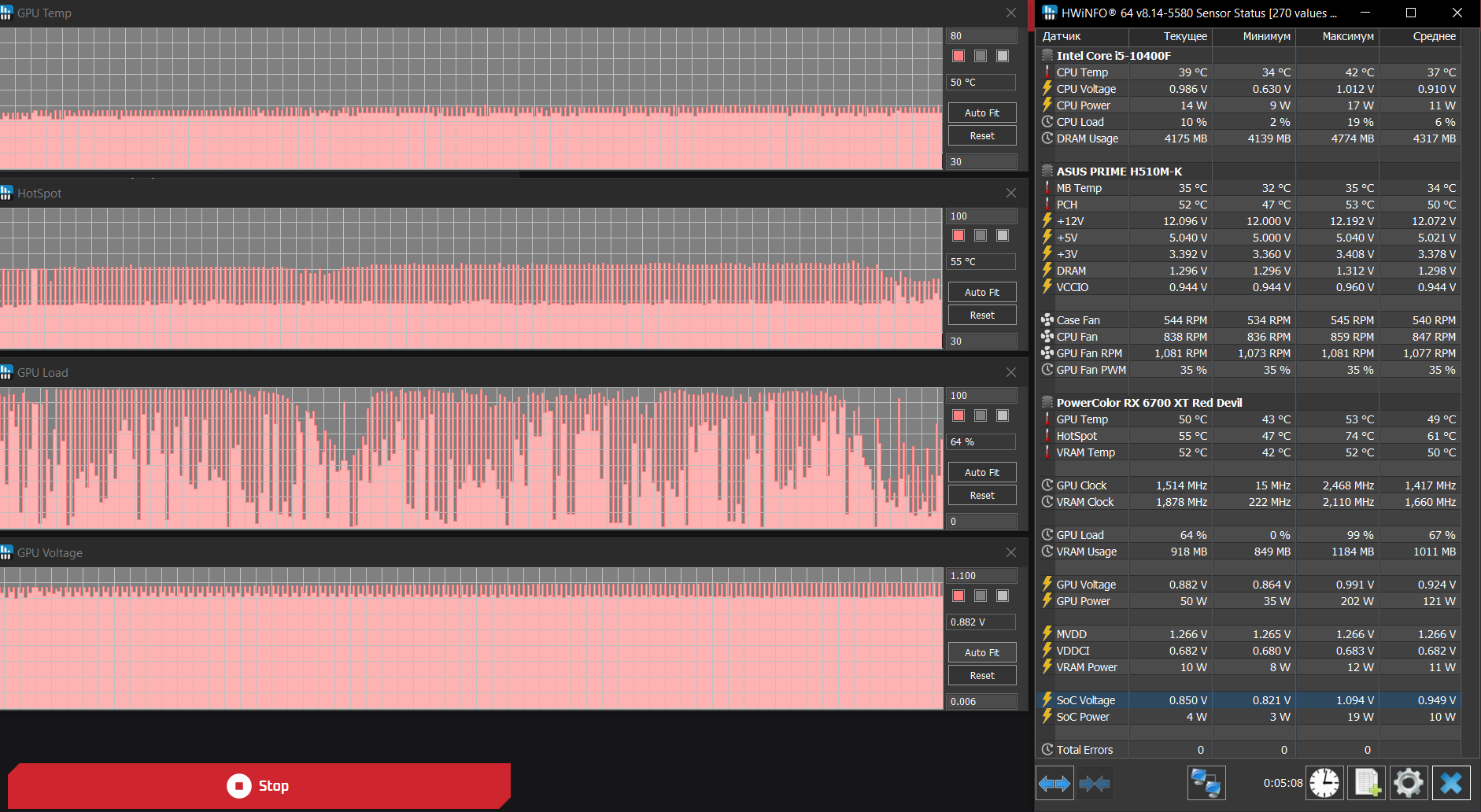Select the VRAM Clock row label
The image size is (1481, 812).
click(1085, 502)
